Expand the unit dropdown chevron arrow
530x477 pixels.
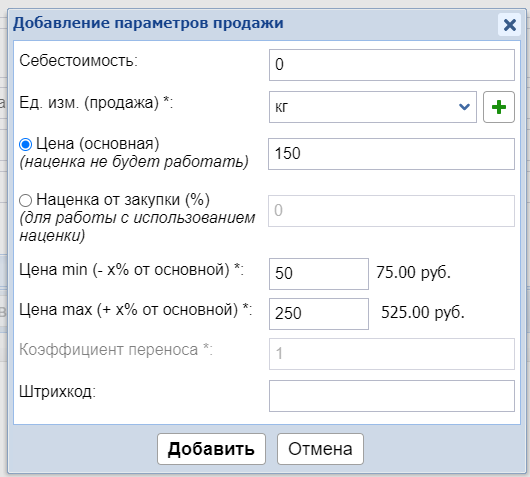tap(464, 107)
